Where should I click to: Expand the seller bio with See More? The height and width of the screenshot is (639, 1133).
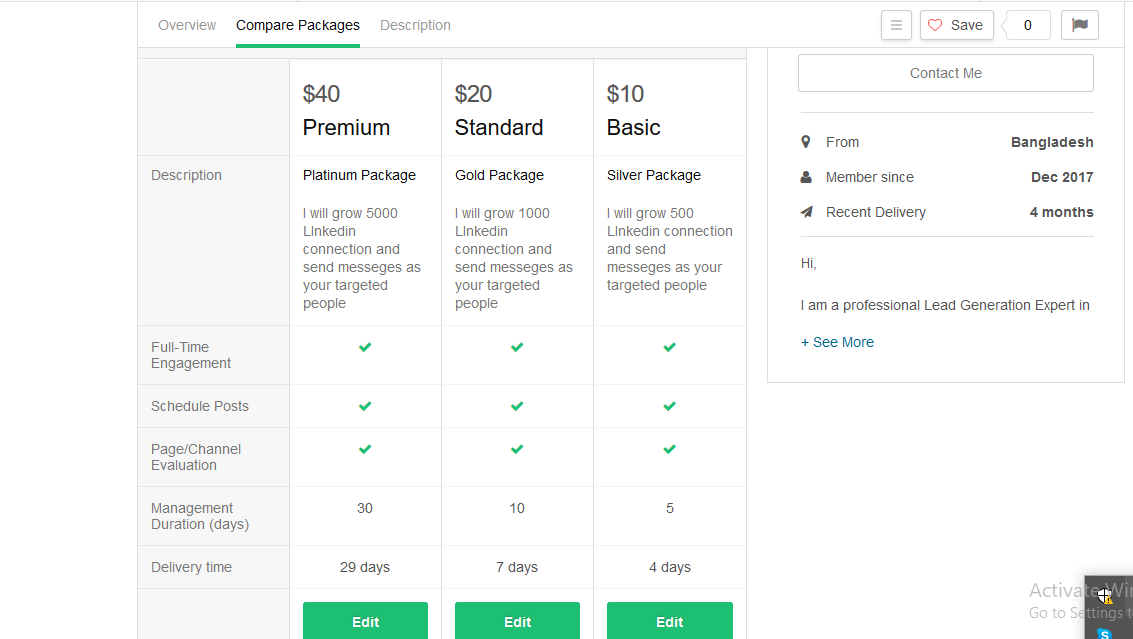point(837,342)
